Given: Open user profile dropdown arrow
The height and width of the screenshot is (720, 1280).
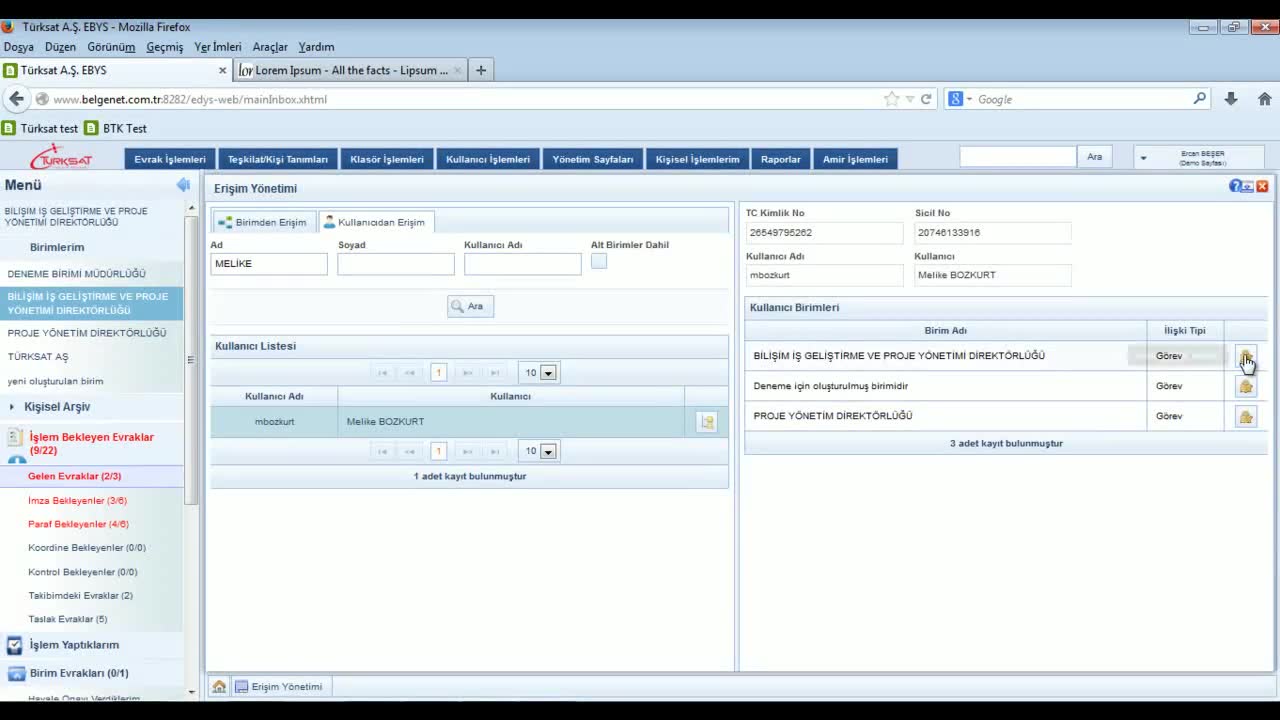Looking at the screenshot, I should (1143, 158).
